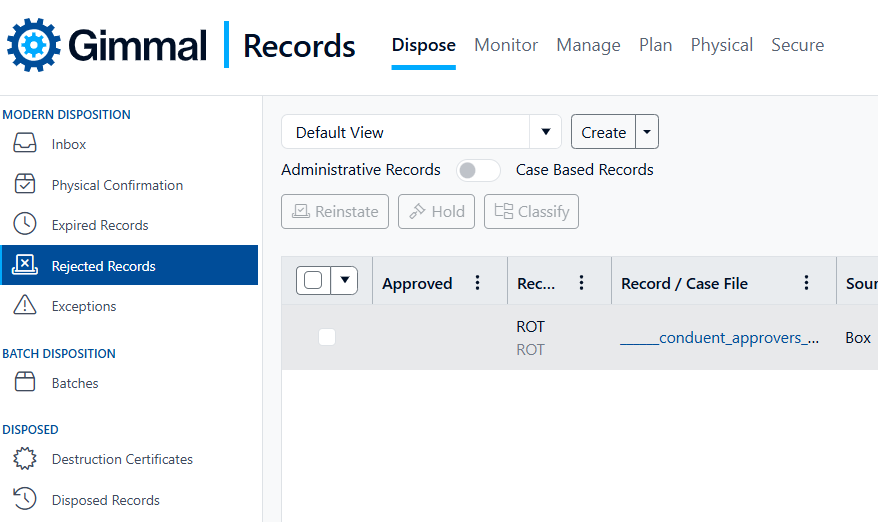Expand the select-all checkbox dropdown arrow
This screenshot has width=878, height=522.
(x=344, y=281)
